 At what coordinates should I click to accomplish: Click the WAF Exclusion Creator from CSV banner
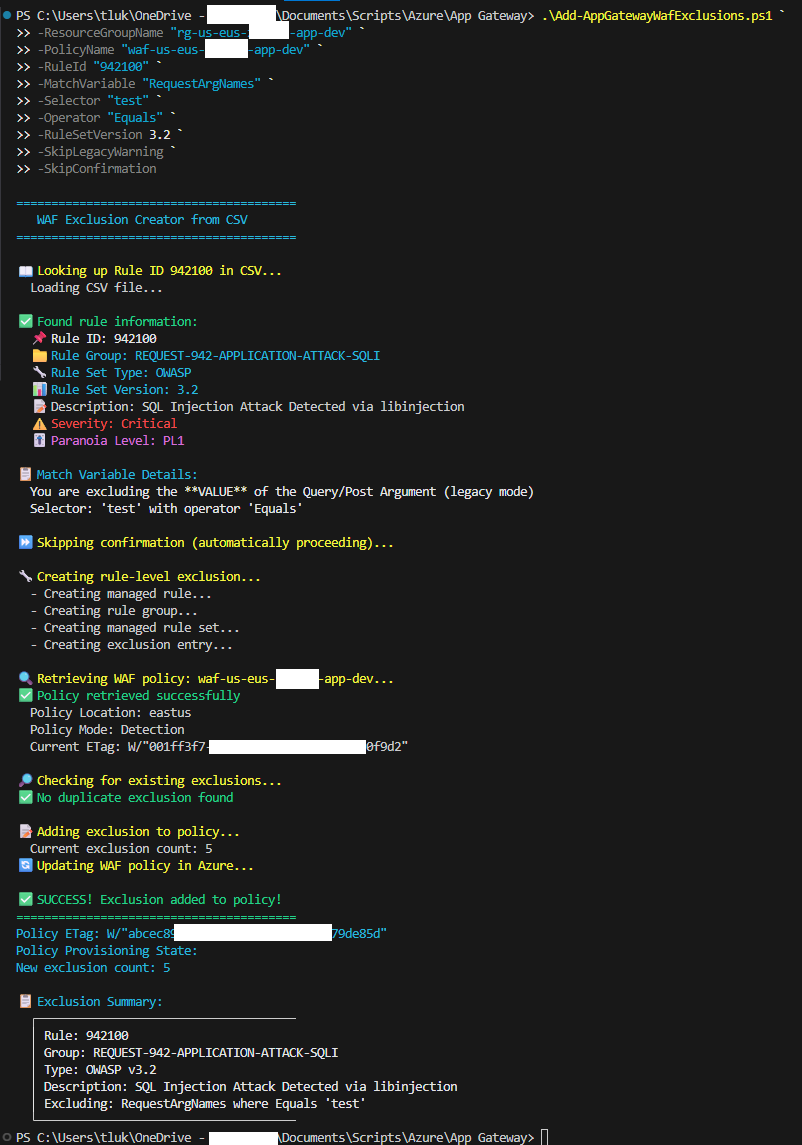pos(142,220)
